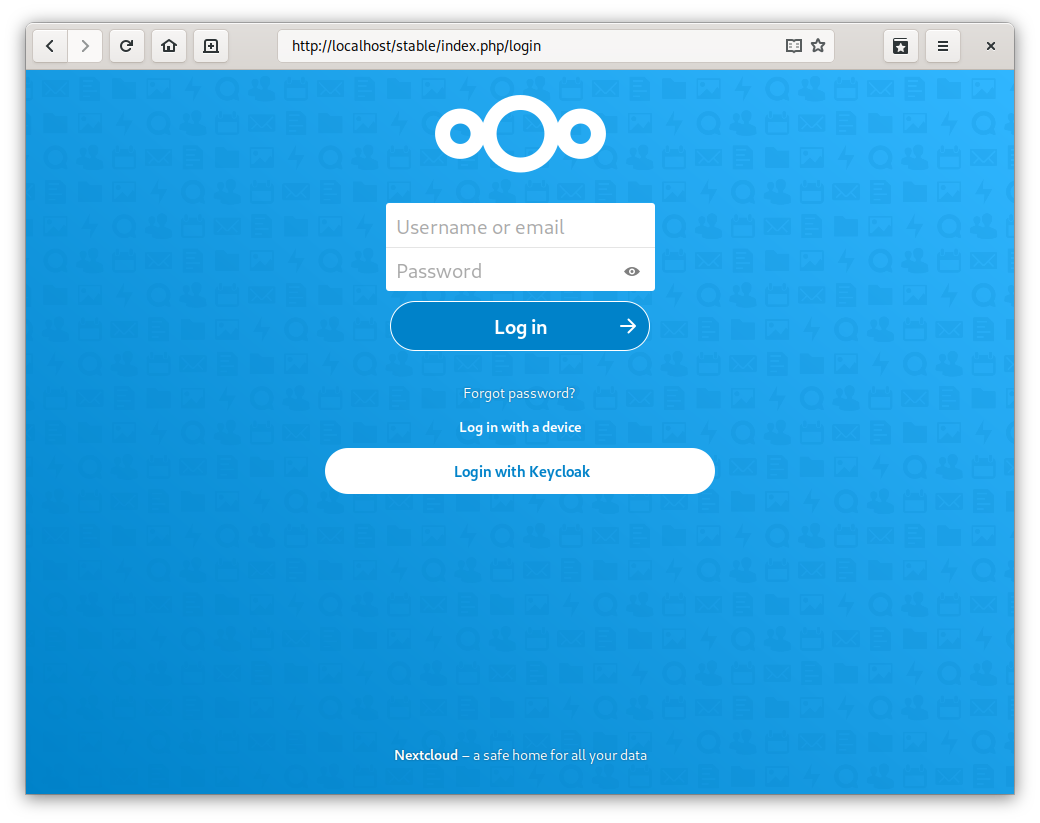The width and height of the screenshot is (1040, 823).
Task: Click the Nextcloud logo
Action: (520, 133)
